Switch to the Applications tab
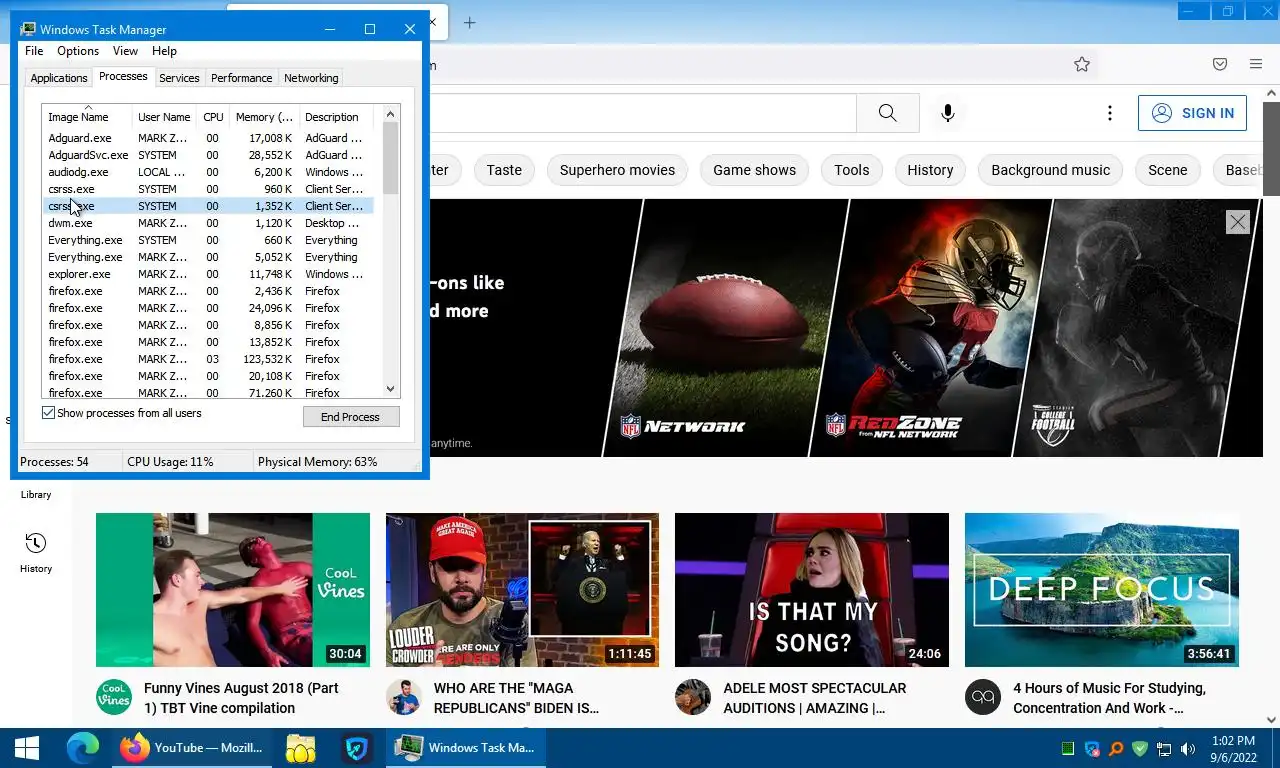The image size is (1280, 768). point(59,78)
